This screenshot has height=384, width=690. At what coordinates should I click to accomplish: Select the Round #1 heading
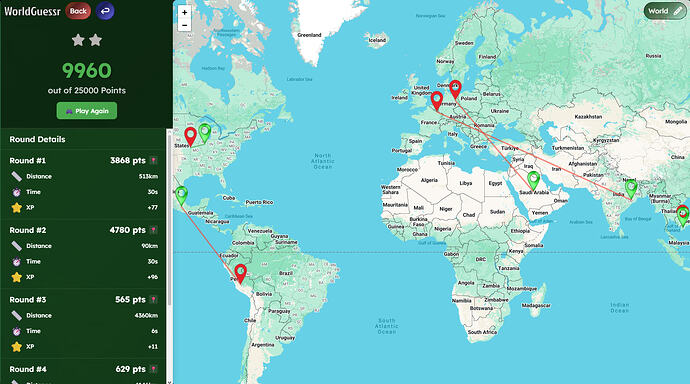[x=28, y=161]
